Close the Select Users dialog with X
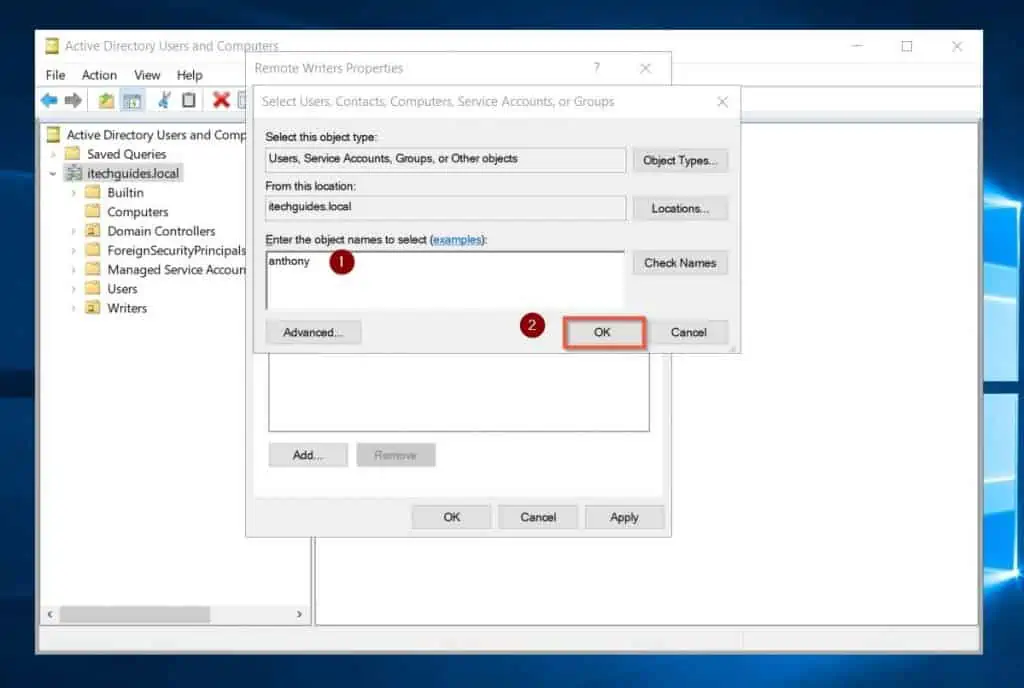 [722, 101]
